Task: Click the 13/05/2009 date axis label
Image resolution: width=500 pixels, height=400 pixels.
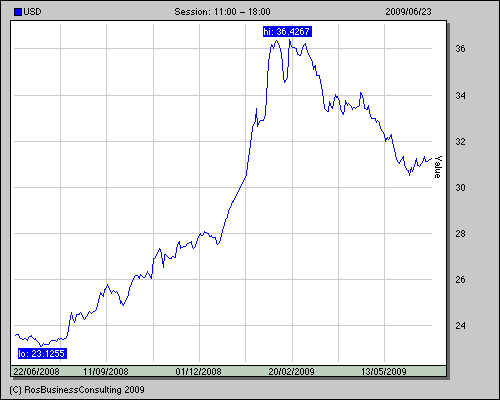Action: tap(384, 371)
